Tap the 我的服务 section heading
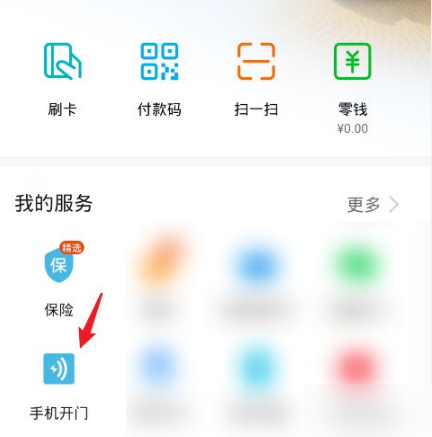Screen dimensions: 432x437 pyautogui.click(x=53, y=203)
